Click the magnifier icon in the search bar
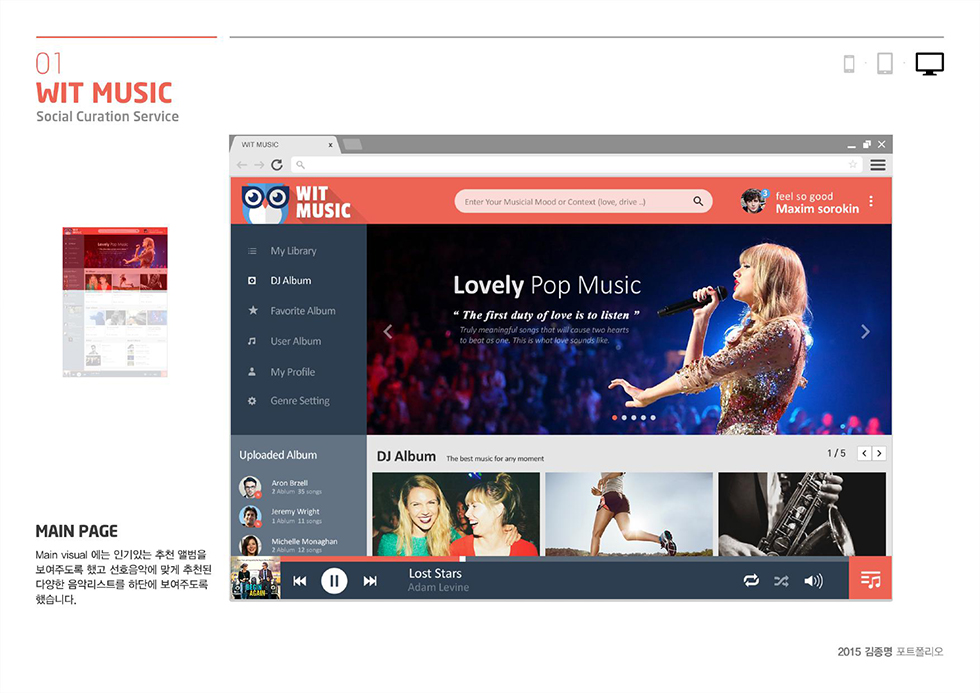The height and width of the screenshot is (693, 980). point(697,200)
